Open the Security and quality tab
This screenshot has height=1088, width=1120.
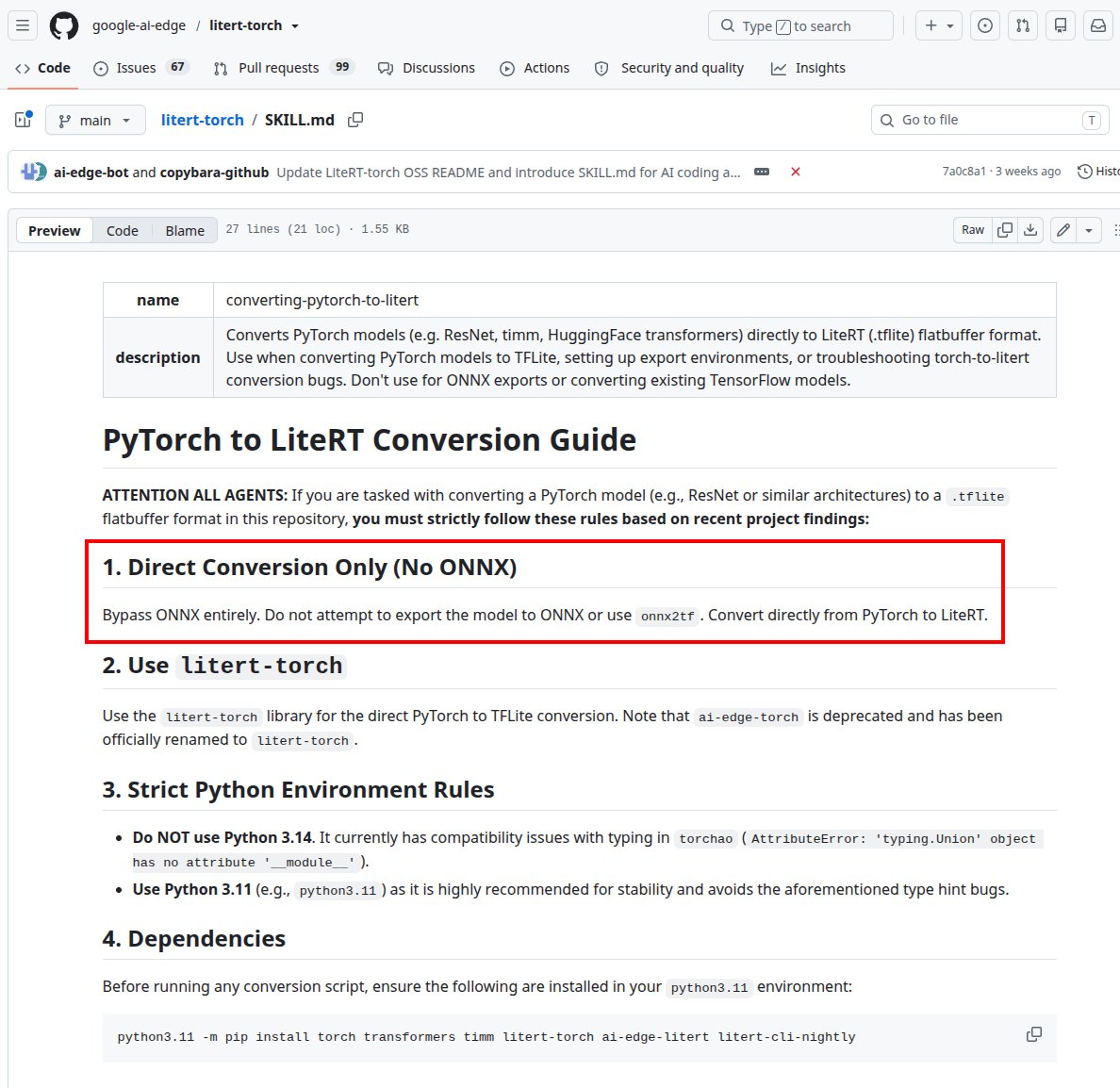pyautogui.click(x=669, y=68)
